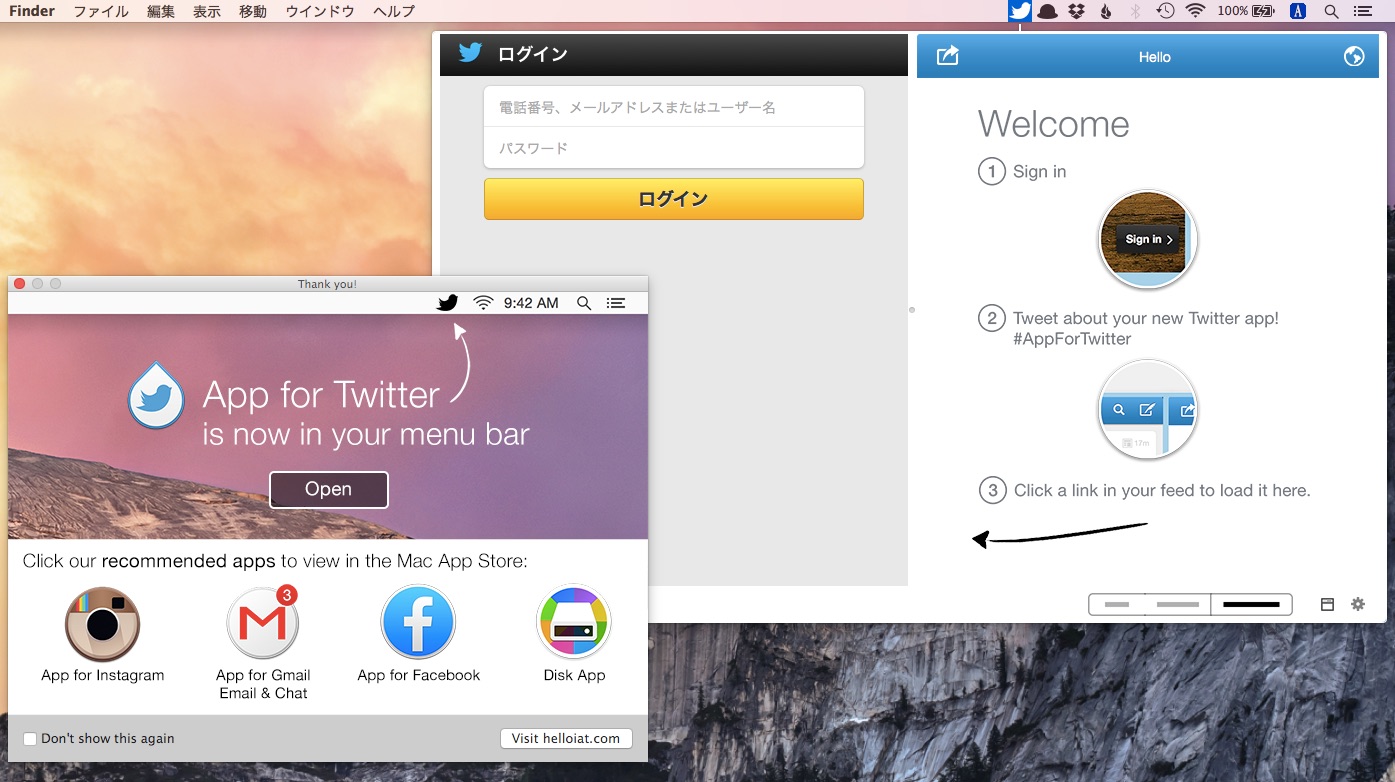Open the ファイル menu
This screenshot has width=1395, height=782.
101,12
